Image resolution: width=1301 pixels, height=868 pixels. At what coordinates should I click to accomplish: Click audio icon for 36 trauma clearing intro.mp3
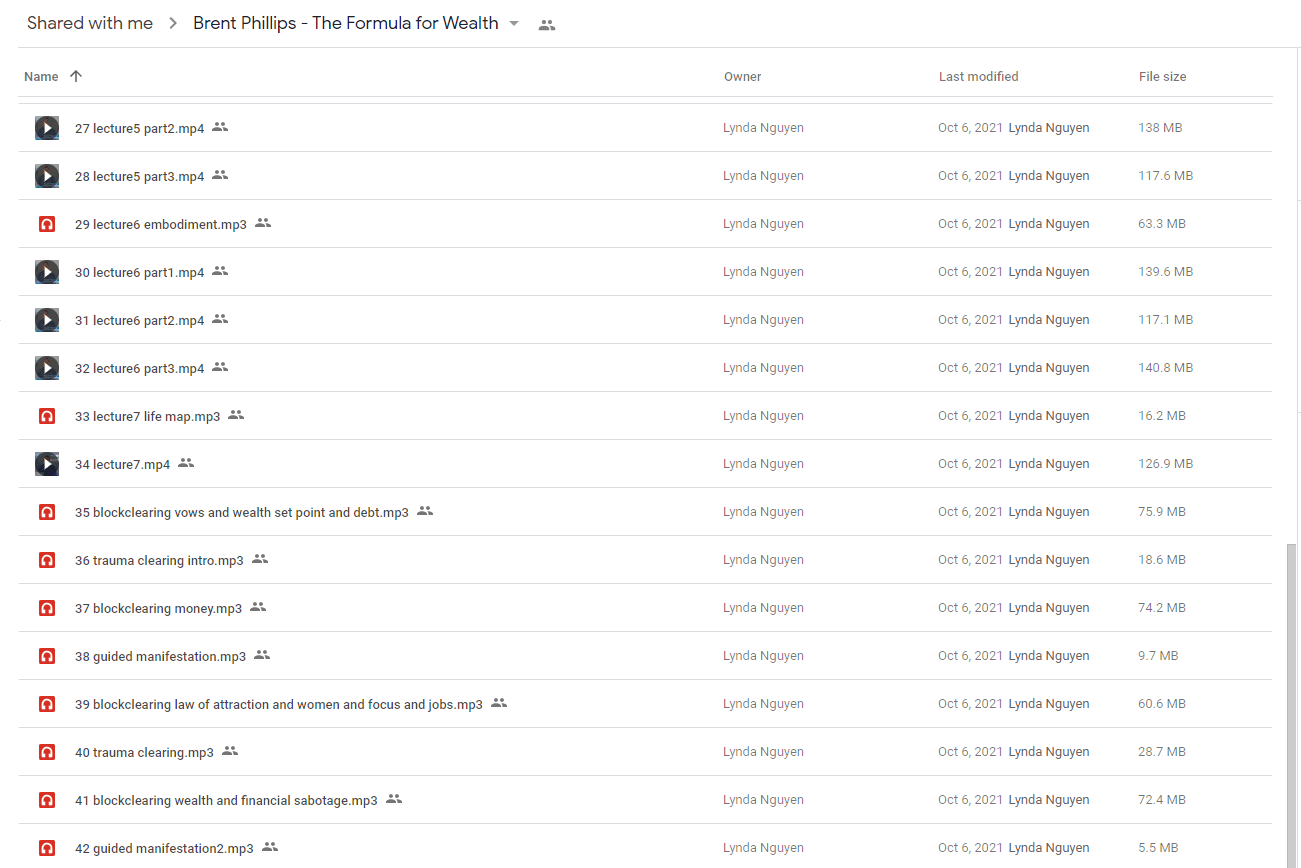click(x=47, y=560)
